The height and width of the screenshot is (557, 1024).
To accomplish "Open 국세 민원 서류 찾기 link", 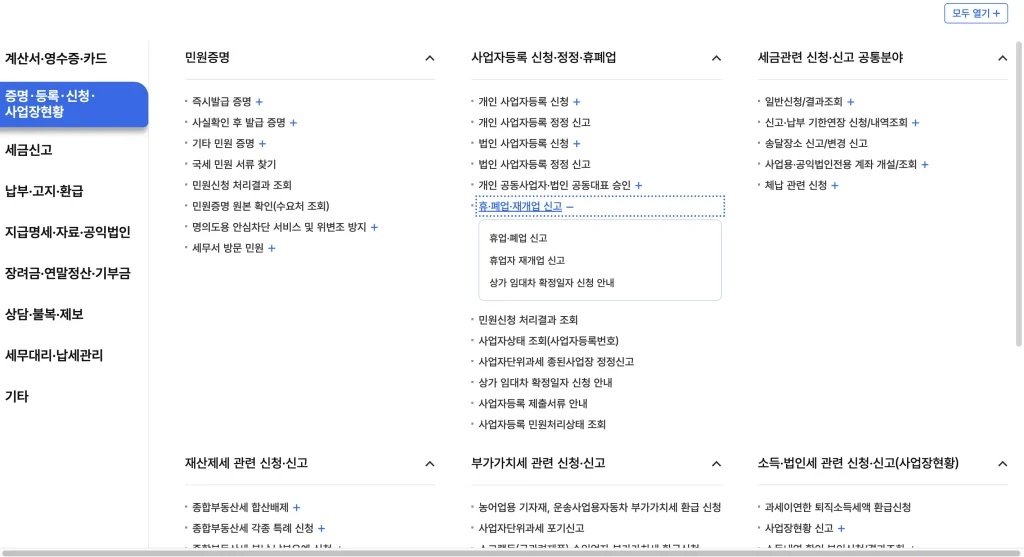I will (x=234, y=165).
